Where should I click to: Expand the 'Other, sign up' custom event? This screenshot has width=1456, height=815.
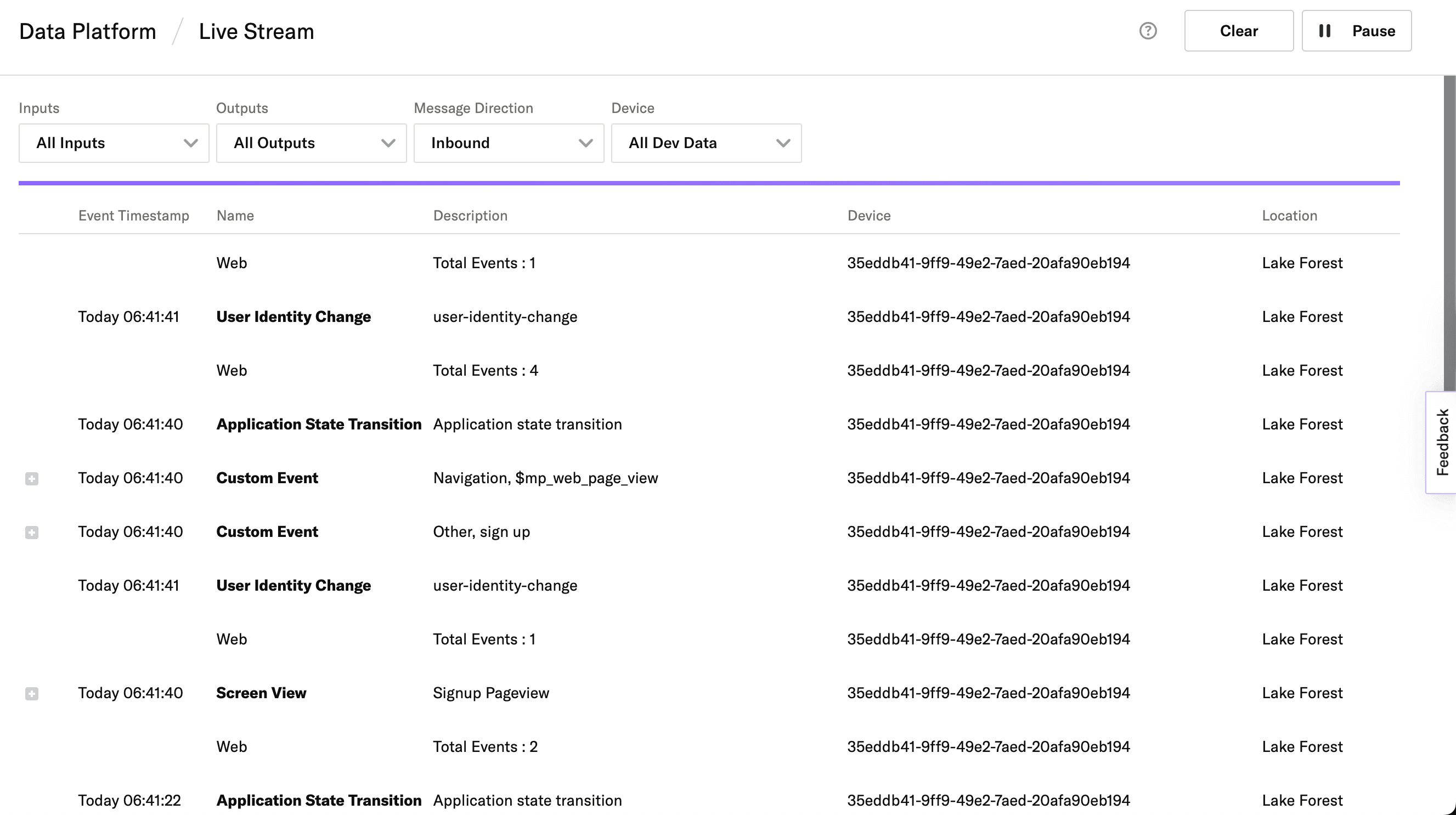32,533
